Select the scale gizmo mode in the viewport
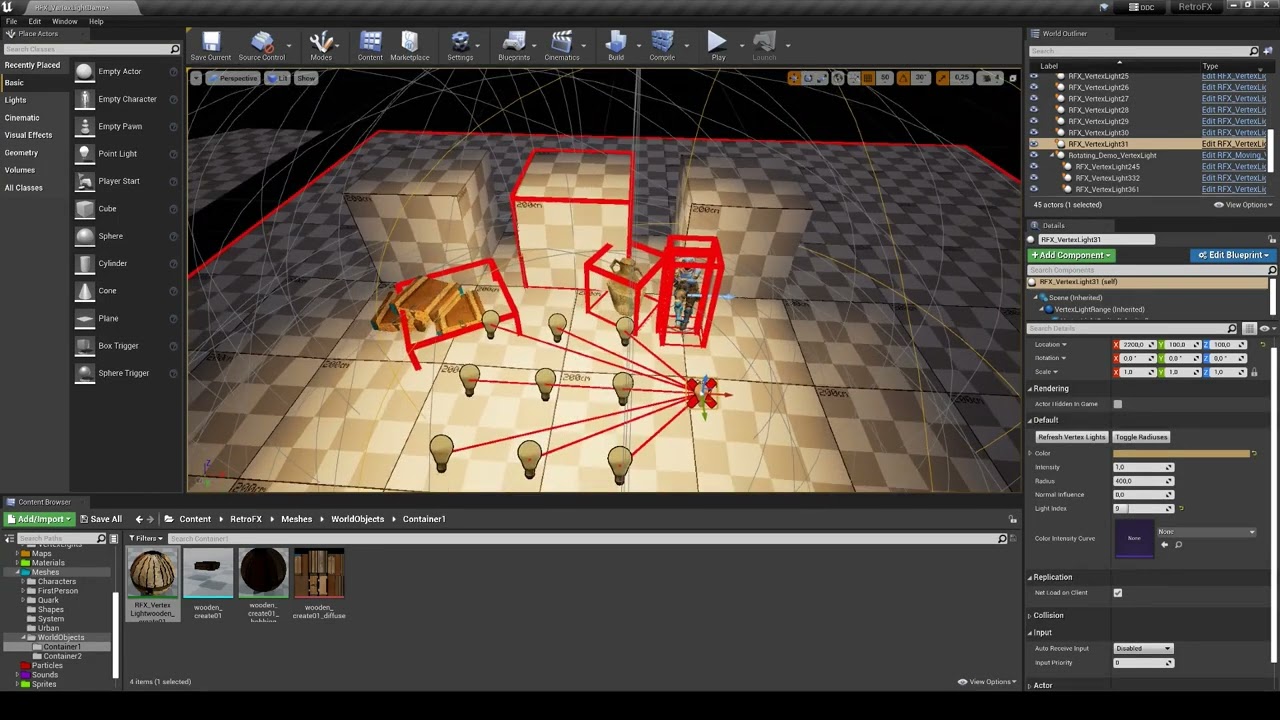1280x720 pixels. [x=822, y=78]
